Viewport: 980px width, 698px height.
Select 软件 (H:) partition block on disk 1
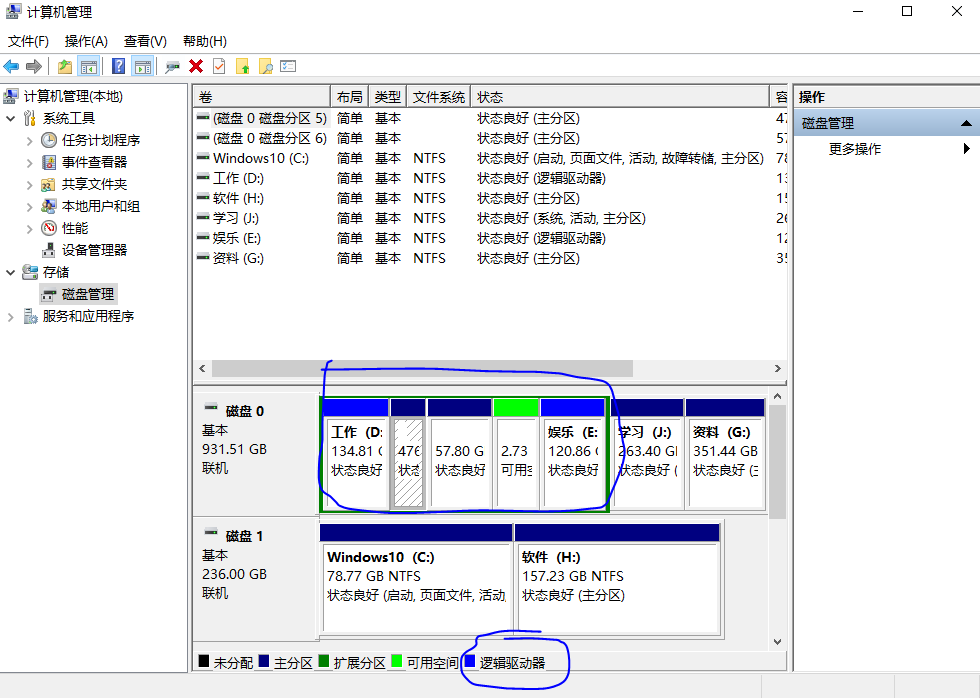click(618, 579)
